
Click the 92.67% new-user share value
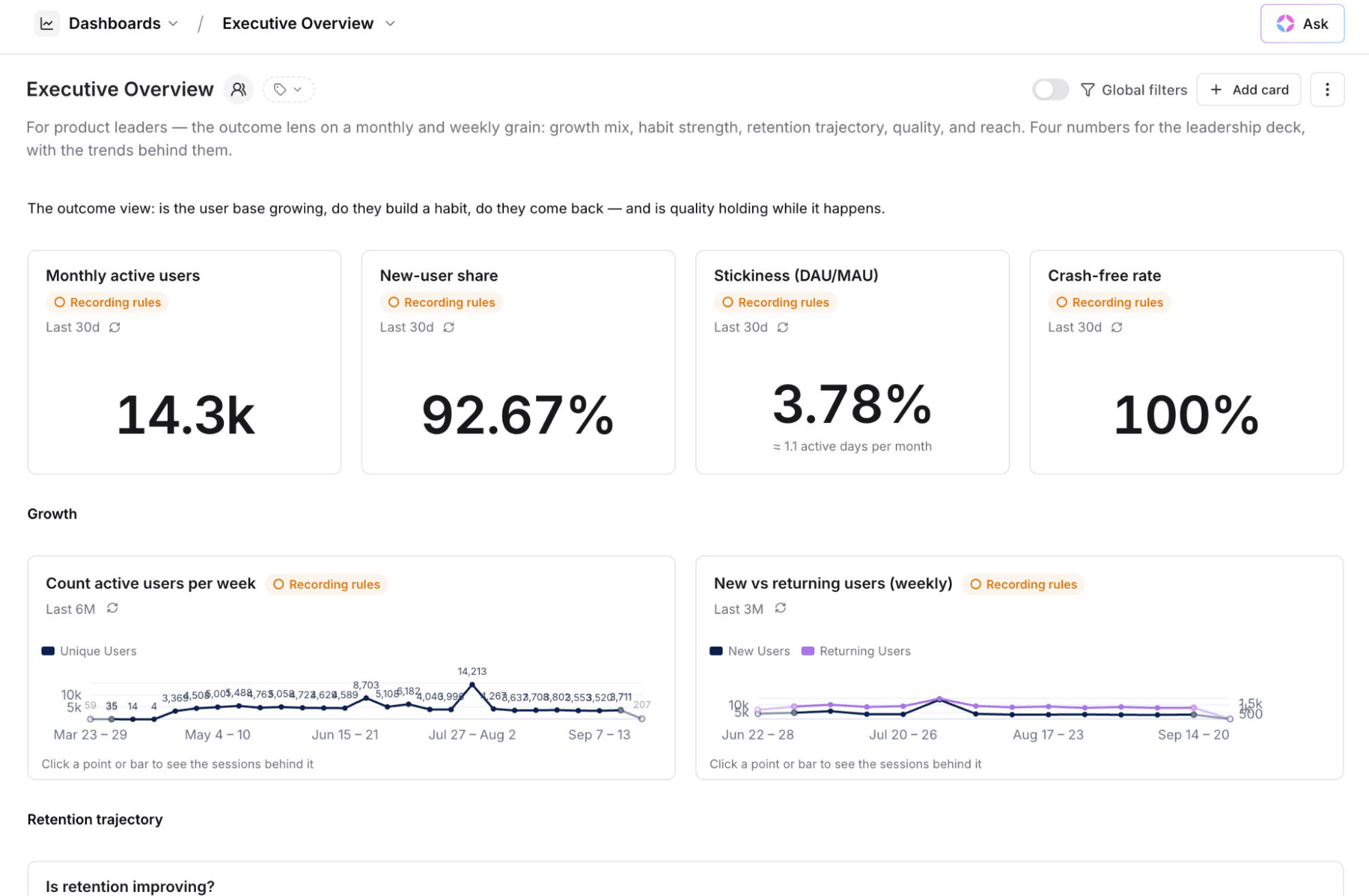click(518, 415)
